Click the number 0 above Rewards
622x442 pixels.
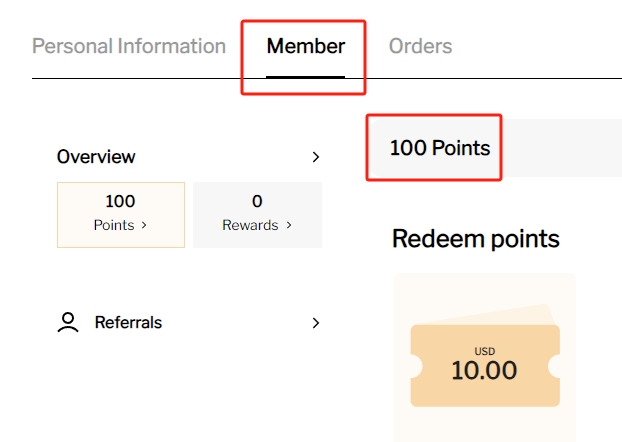coord(257,202)
